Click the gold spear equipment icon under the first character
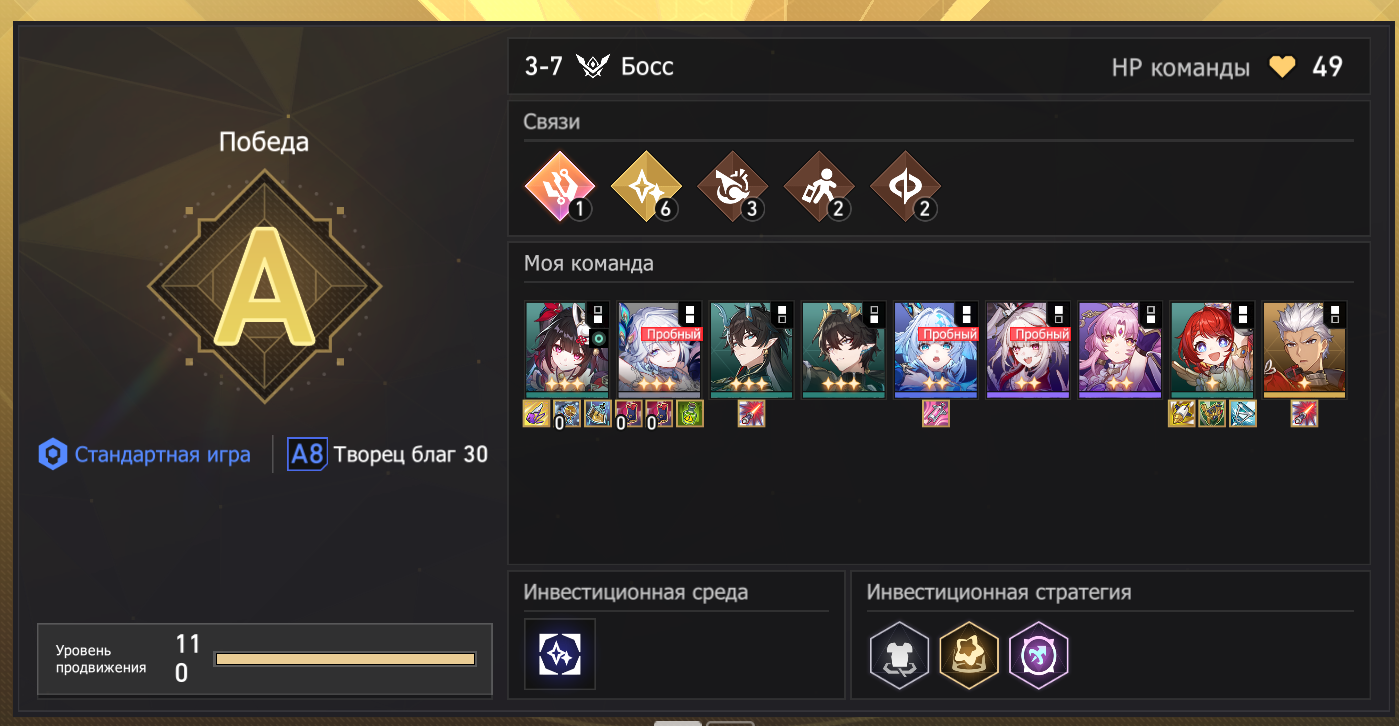Screen dimensions: 1399x726 pyautogui.click(x=537, y=414)
